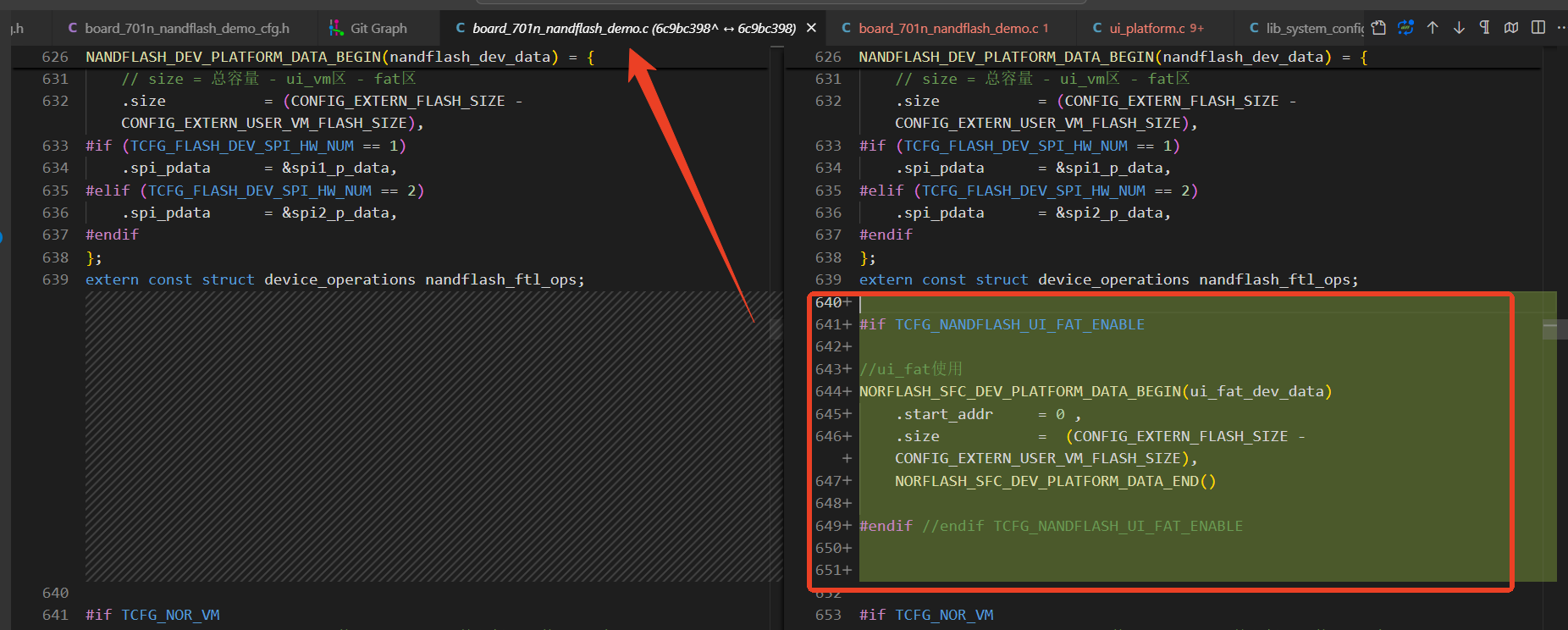This screenshot has width=1568, height=630.
Task: Click line 639 extern declaration in left pane
Action: pyautogui.click(x=334, y=279)
